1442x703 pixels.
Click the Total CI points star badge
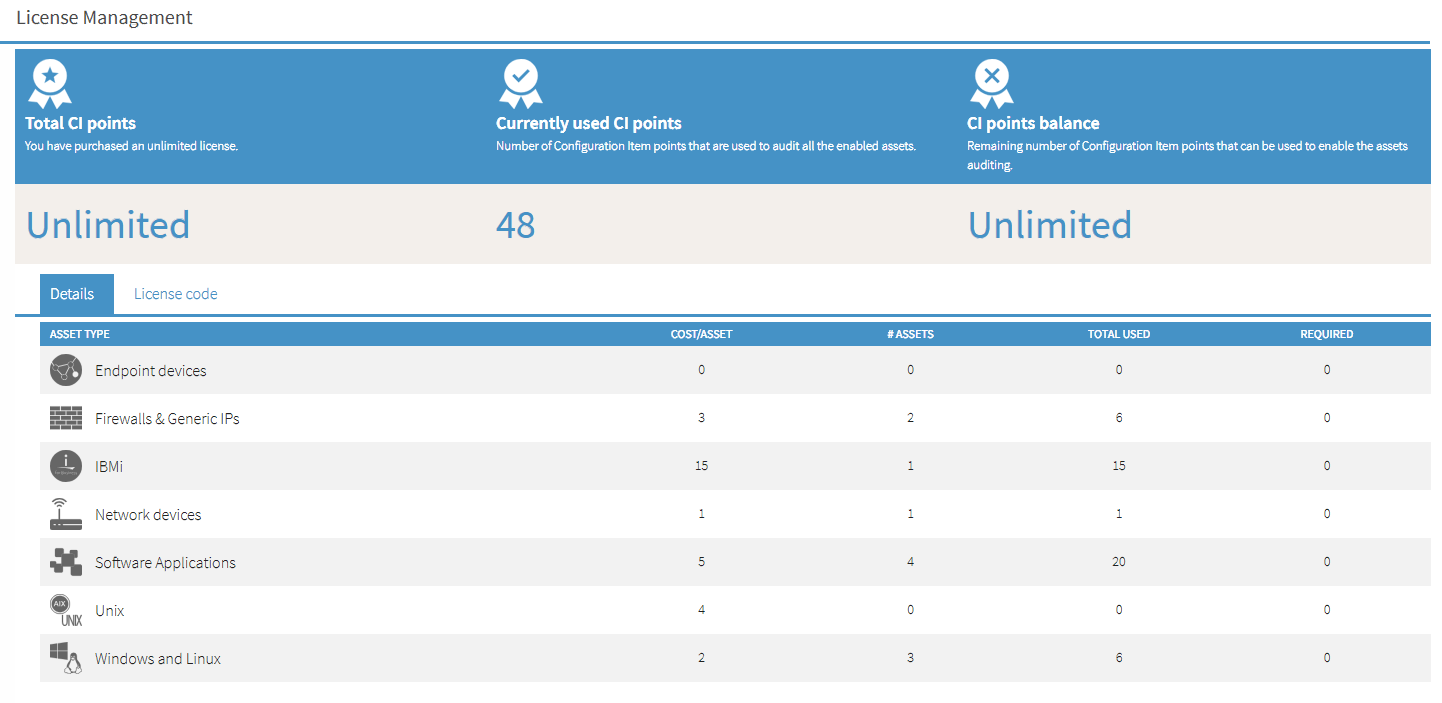coord(50,84)
